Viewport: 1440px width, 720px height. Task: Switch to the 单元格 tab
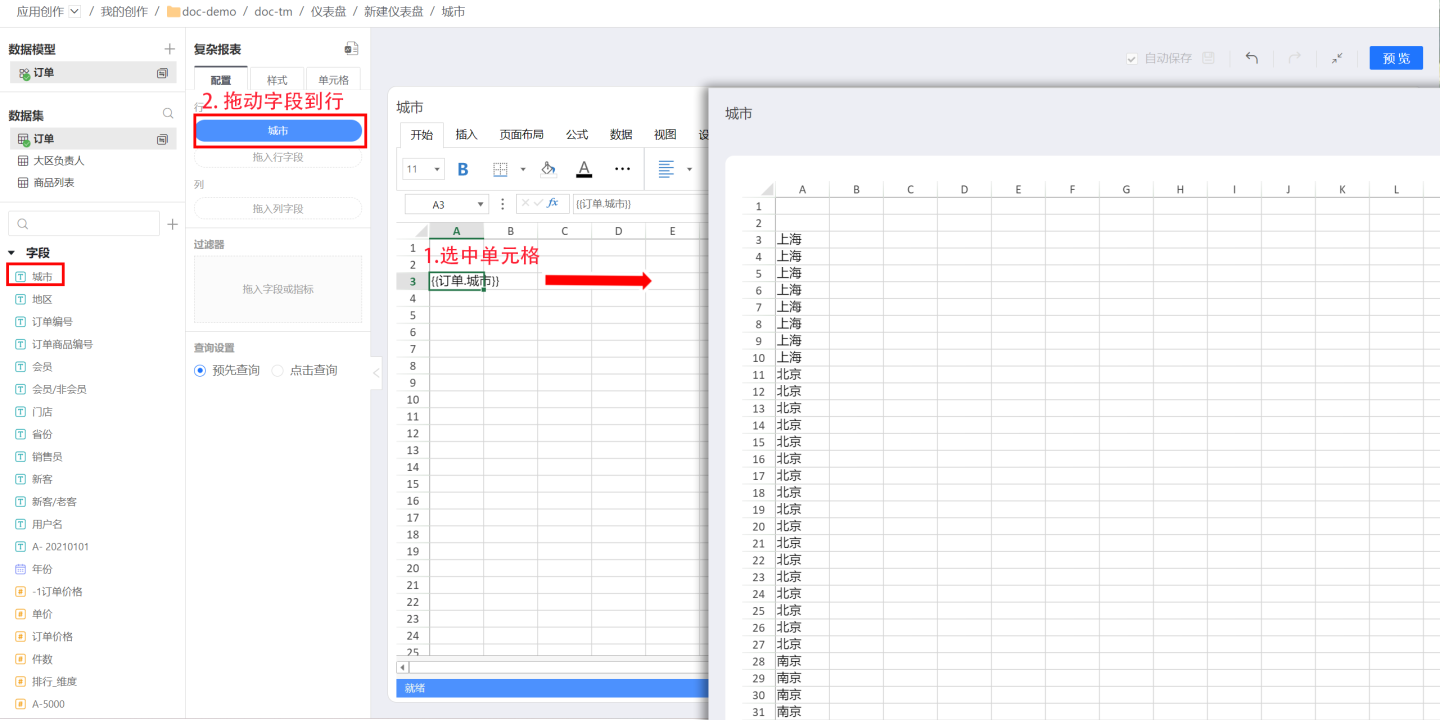point(333,80)
